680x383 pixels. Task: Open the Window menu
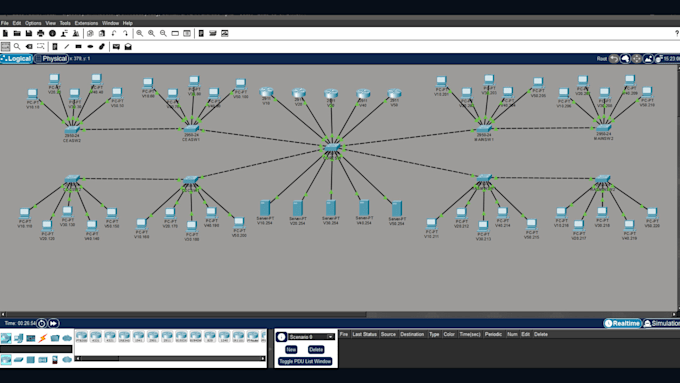[x=110, y=23]
